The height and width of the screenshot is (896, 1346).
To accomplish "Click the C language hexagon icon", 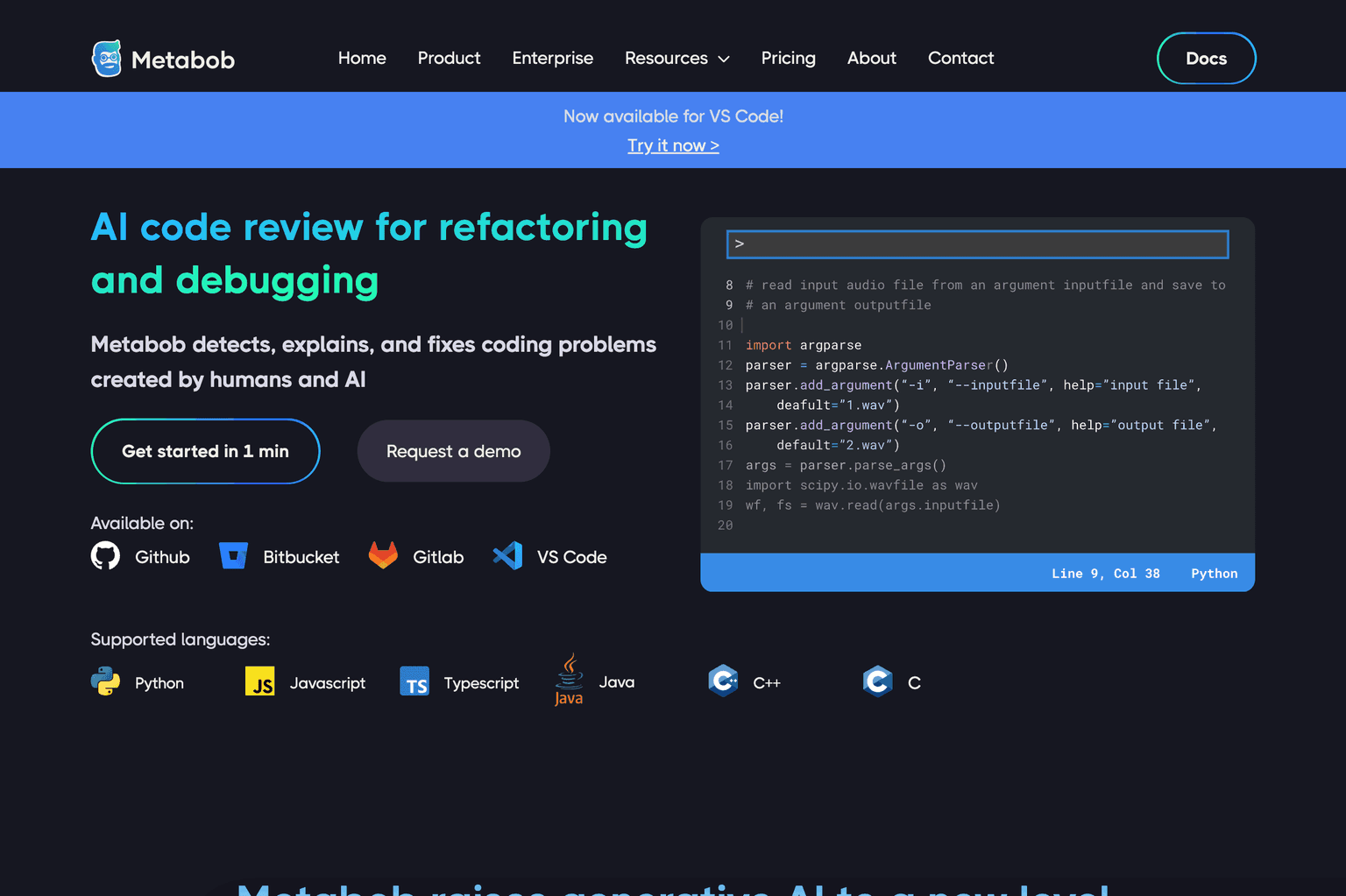I will click(877, 681).
